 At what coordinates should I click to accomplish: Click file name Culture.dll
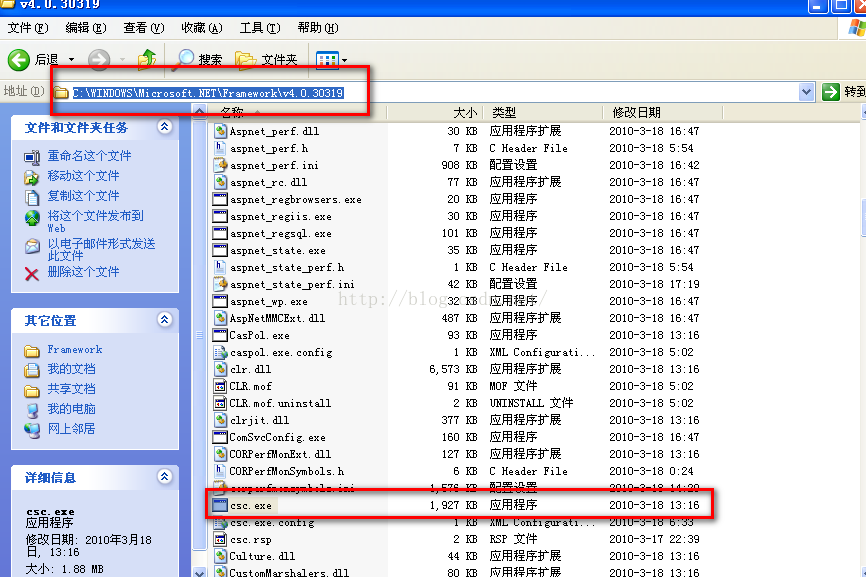(x=262, y=556)
